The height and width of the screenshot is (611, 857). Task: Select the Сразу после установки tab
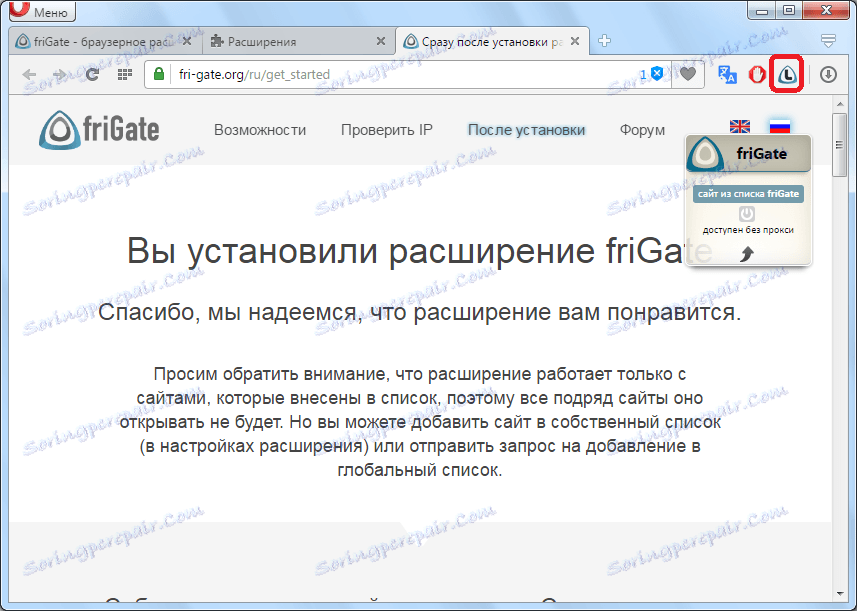(x=492, y=41)
